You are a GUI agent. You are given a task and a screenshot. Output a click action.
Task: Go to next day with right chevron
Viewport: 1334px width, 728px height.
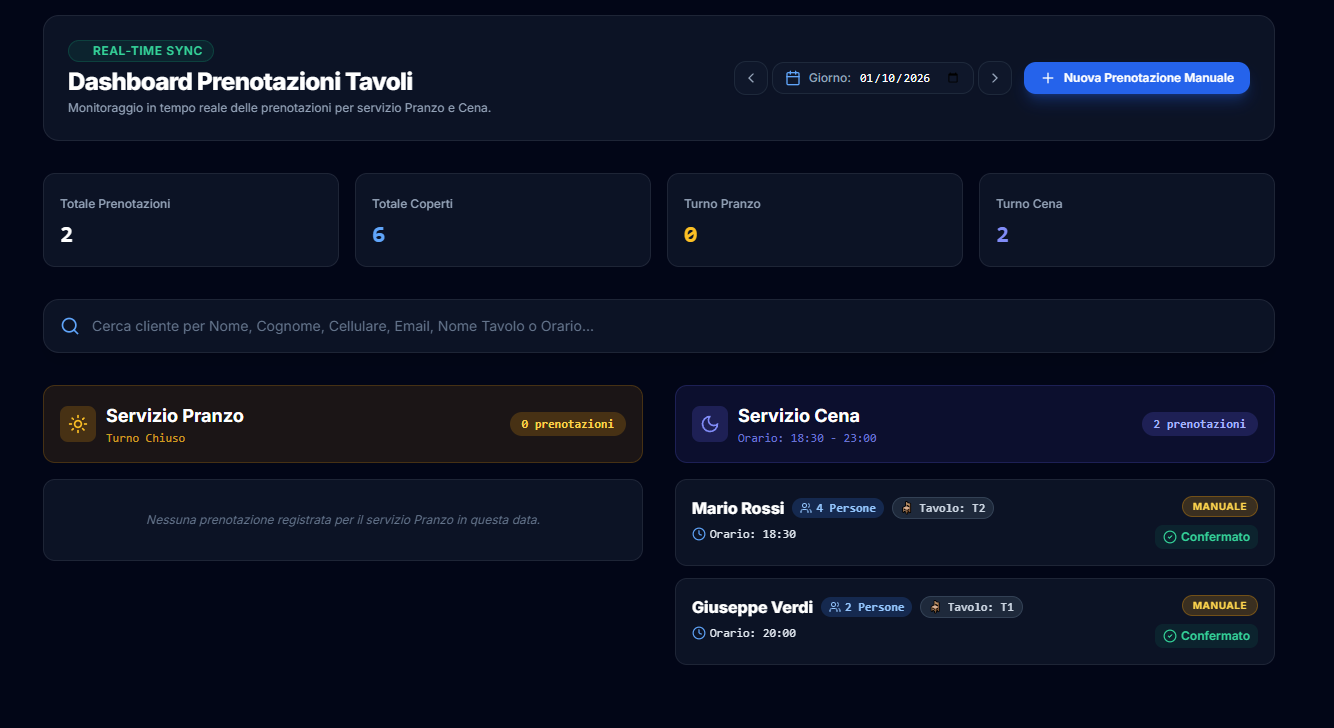coord(994,78)
